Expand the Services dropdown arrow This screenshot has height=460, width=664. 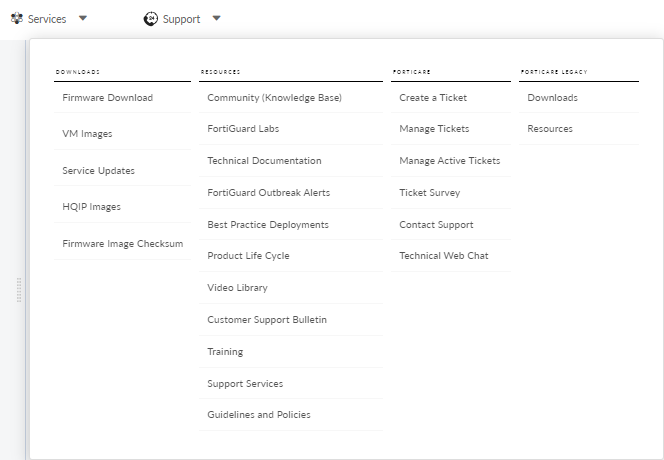83,18
